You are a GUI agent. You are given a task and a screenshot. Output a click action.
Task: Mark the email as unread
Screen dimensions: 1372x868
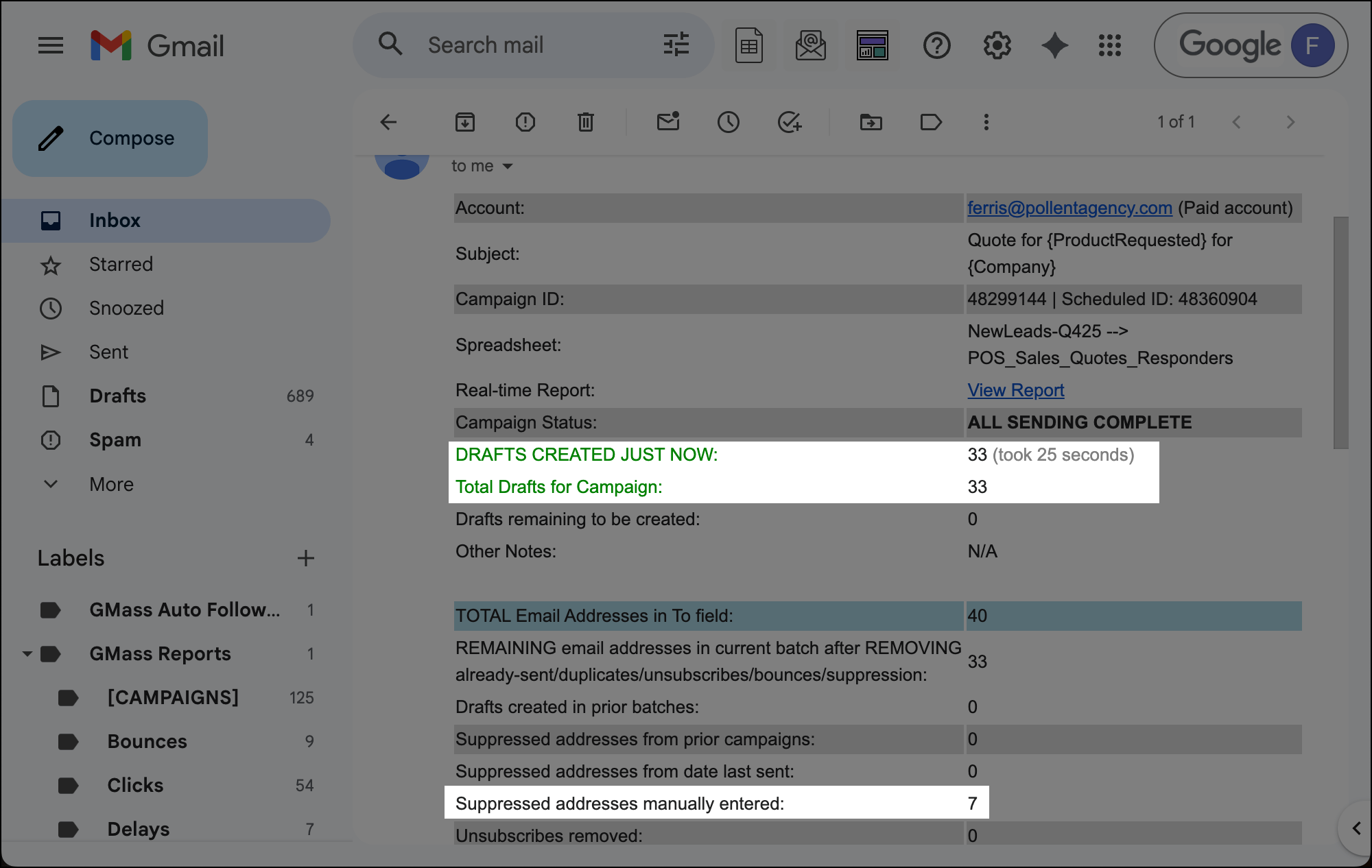tap(667, 122)
